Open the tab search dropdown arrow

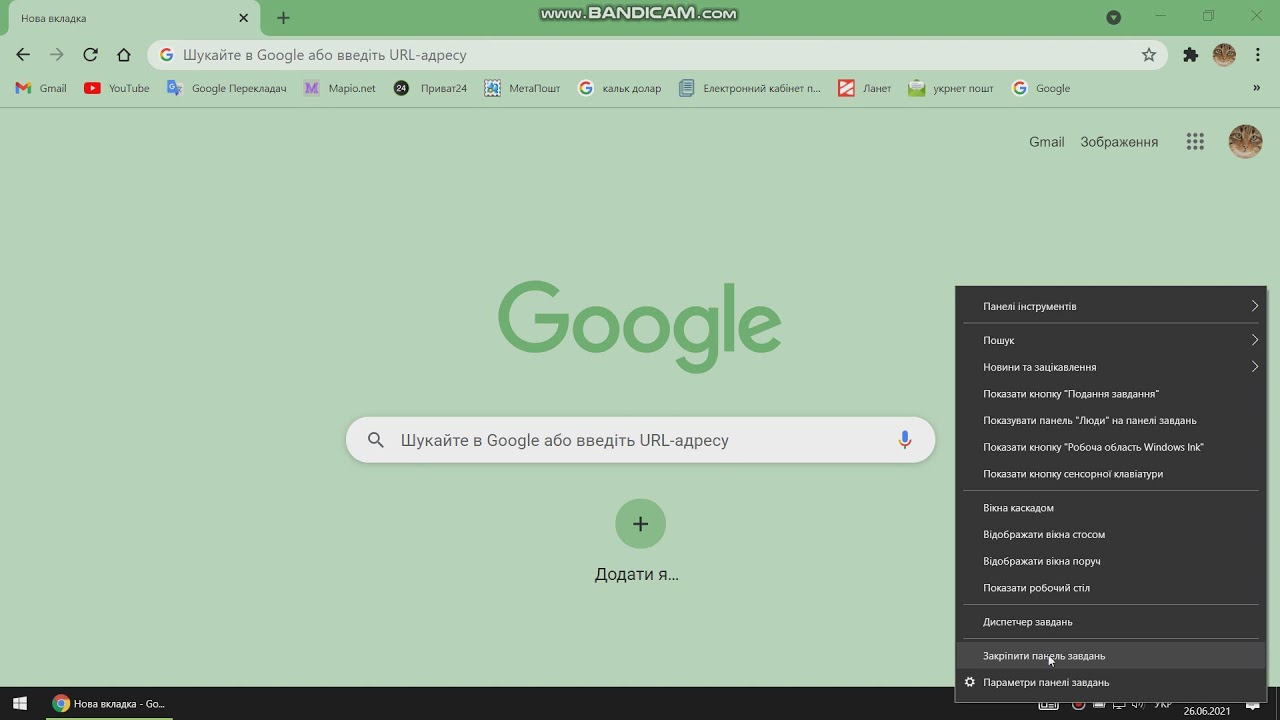tap(1114, 17)
